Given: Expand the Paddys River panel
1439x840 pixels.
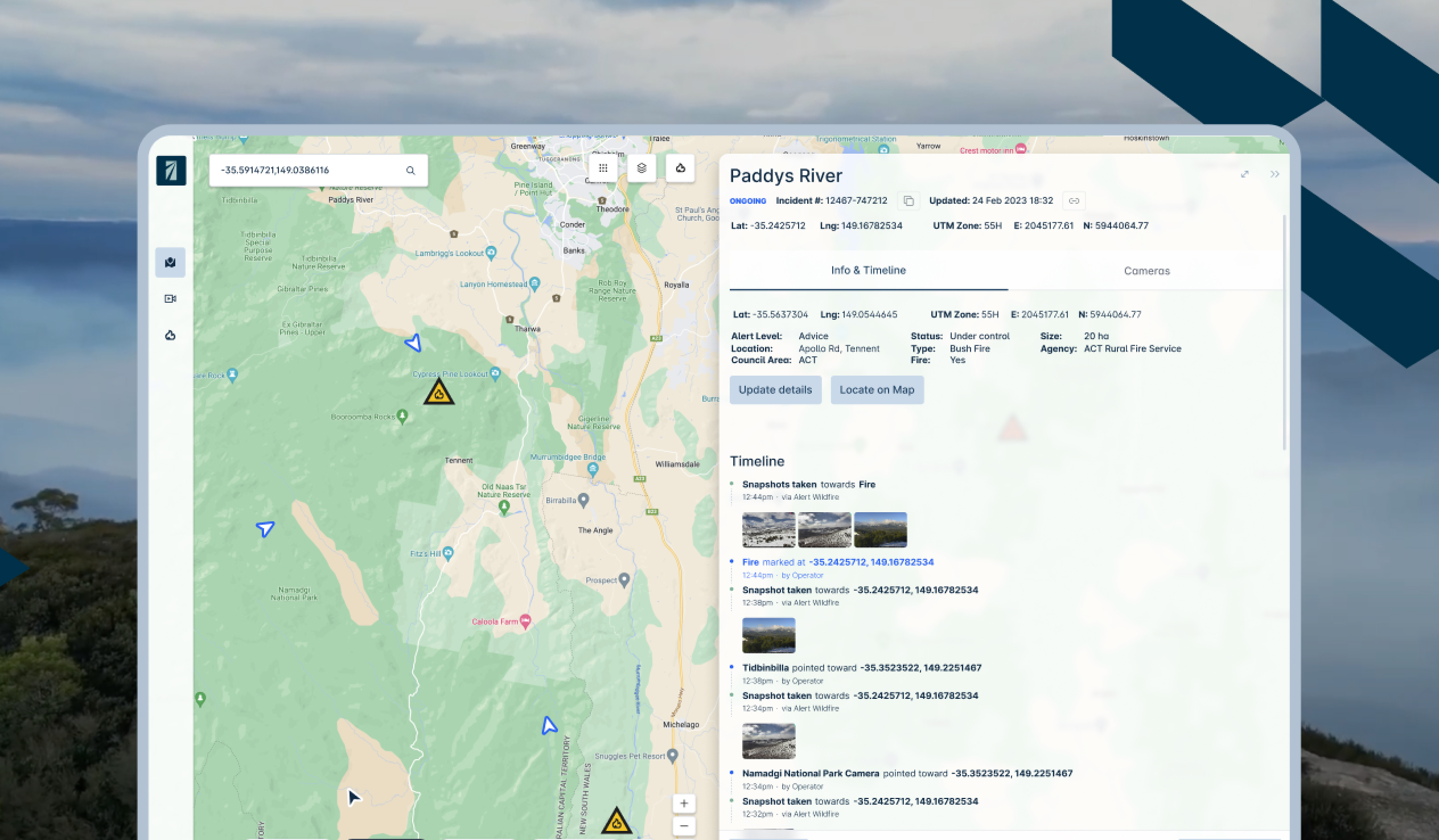Looking at the screenshot, I should (x=1245, y=174).
